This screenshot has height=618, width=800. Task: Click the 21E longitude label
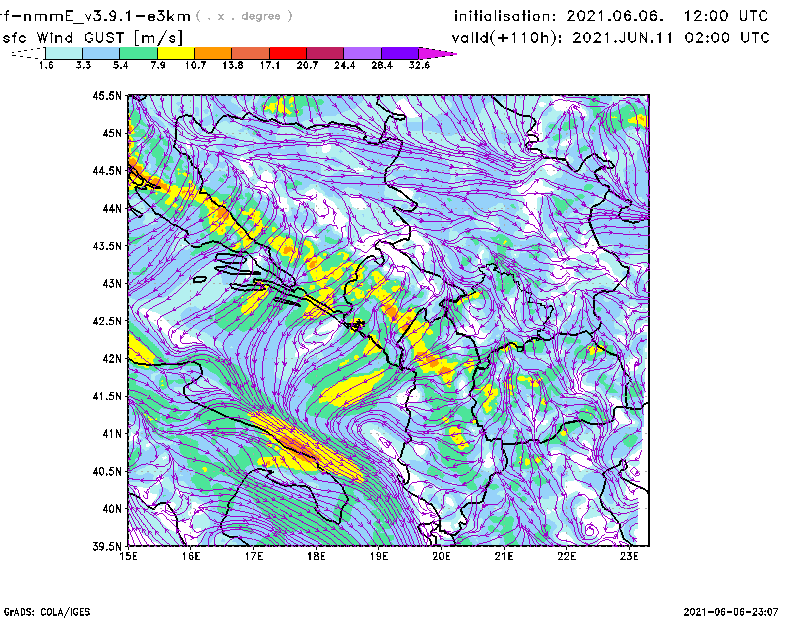(x=504, y=556)
